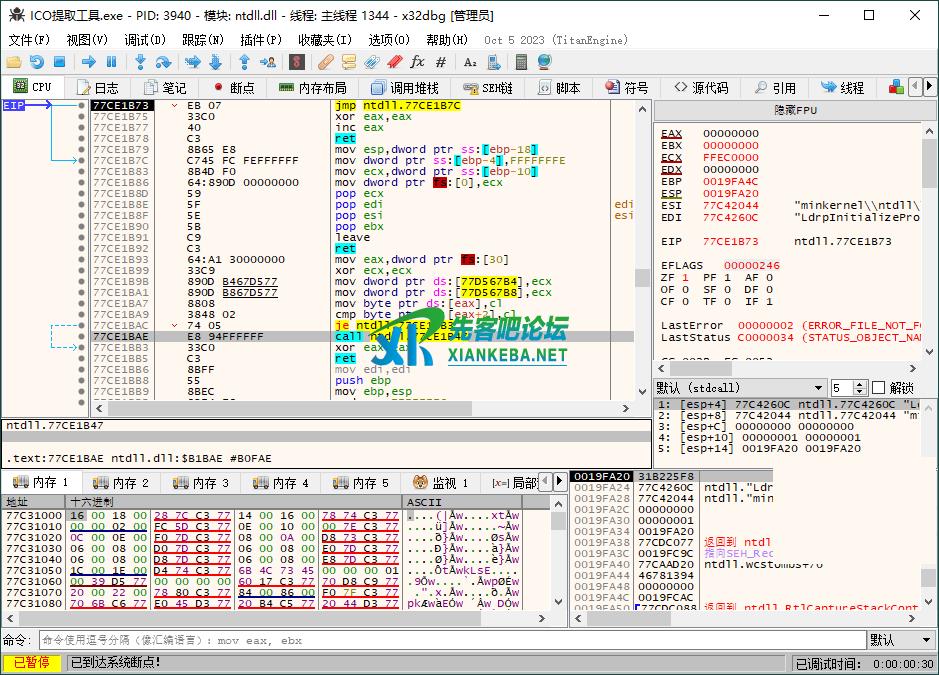Click the ASCII column header in dump
This screenshot has width=939, height=675.
(462, 501)
